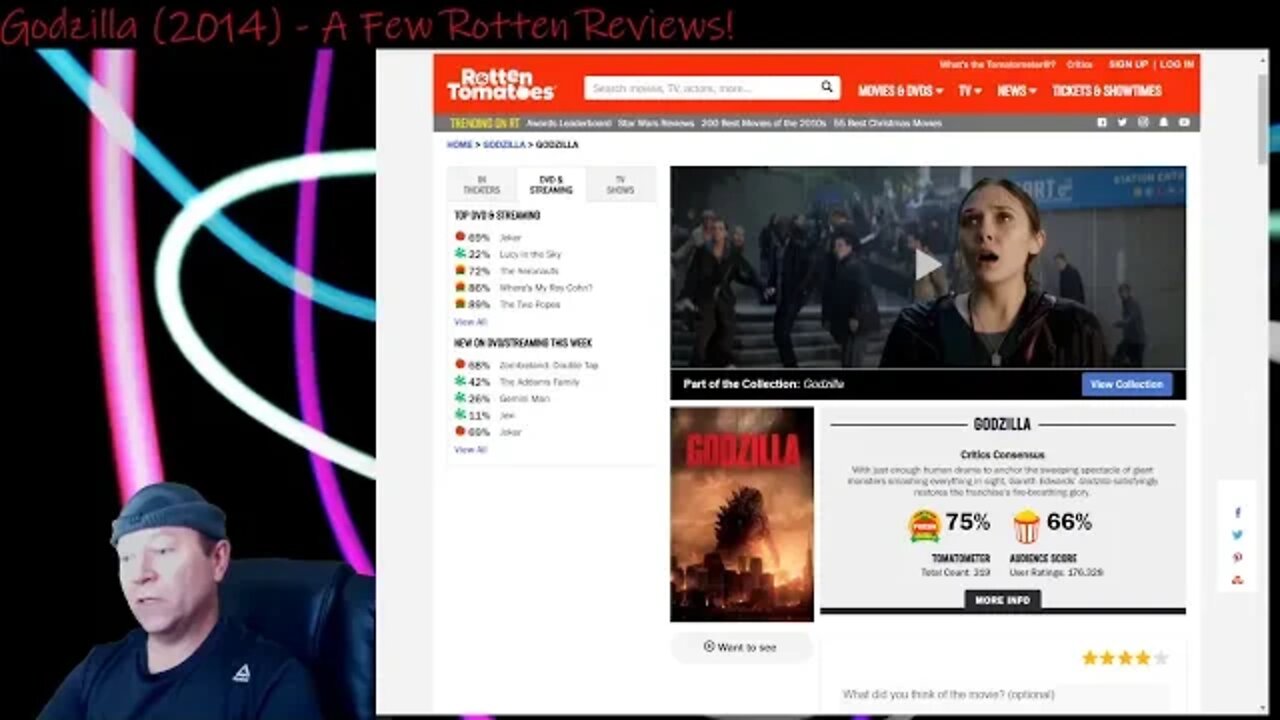Select the DVD & Streaming tab

[551, 185]
